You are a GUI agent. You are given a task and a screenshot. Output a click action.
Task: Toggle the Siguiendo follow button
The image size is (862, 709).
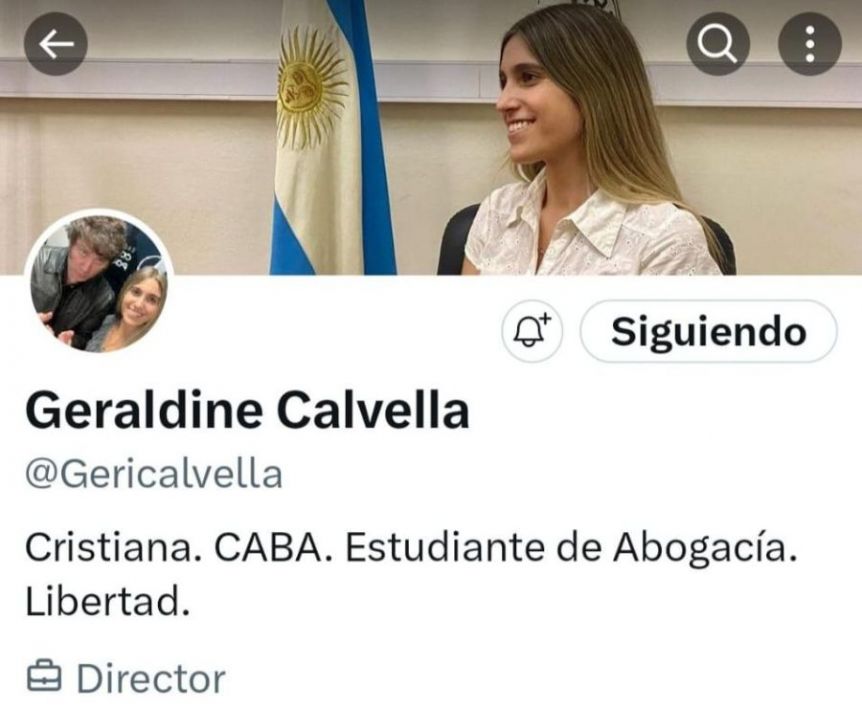coord(709,331)
